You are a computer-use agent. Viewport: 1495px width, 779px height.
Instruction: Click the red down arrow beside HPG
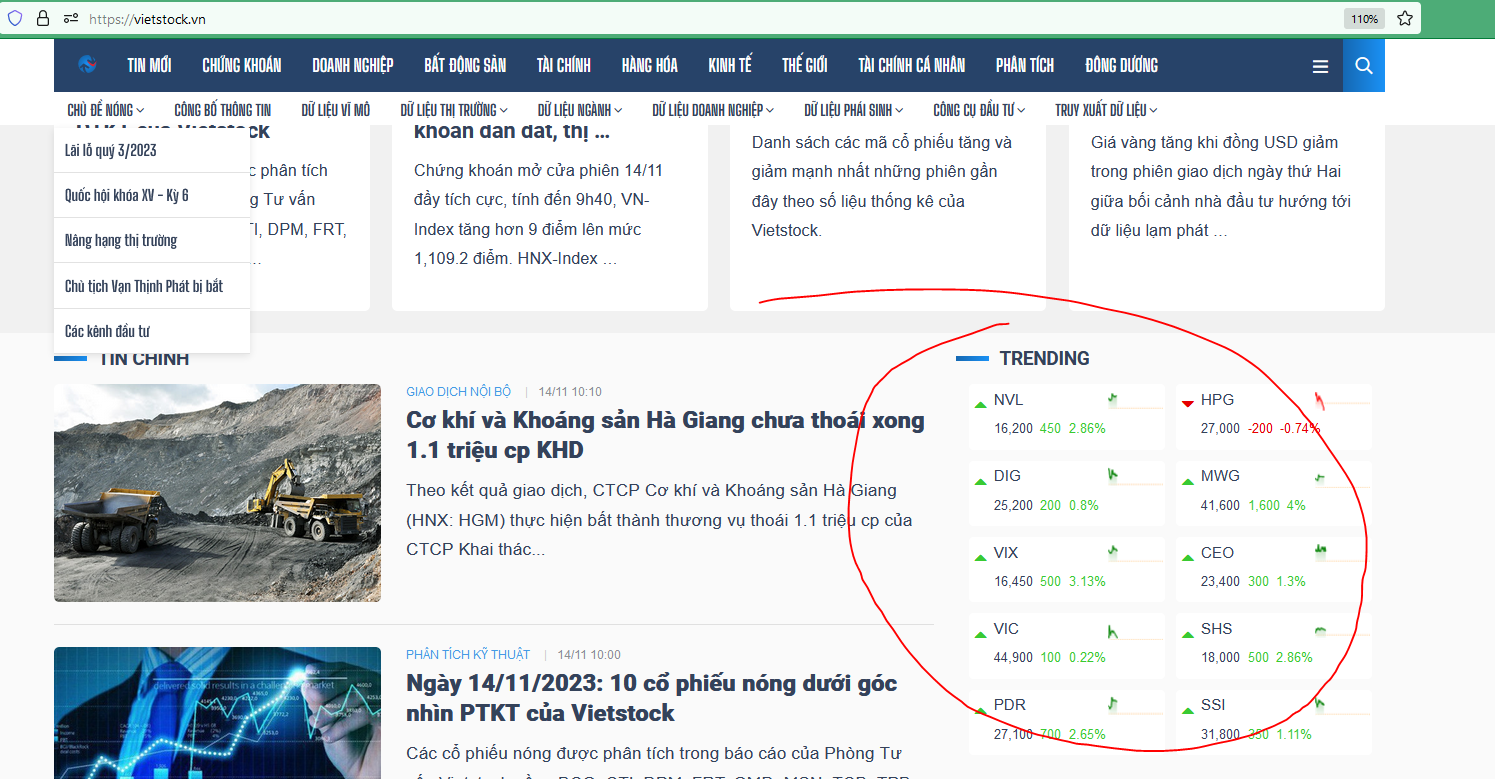pos(1187,403)
